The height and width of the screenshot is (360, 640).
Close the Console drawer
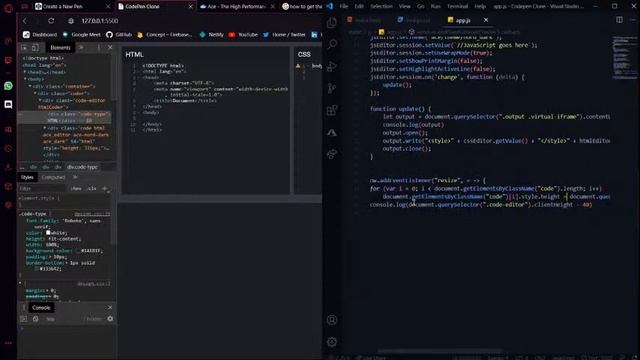pos(110,307)
